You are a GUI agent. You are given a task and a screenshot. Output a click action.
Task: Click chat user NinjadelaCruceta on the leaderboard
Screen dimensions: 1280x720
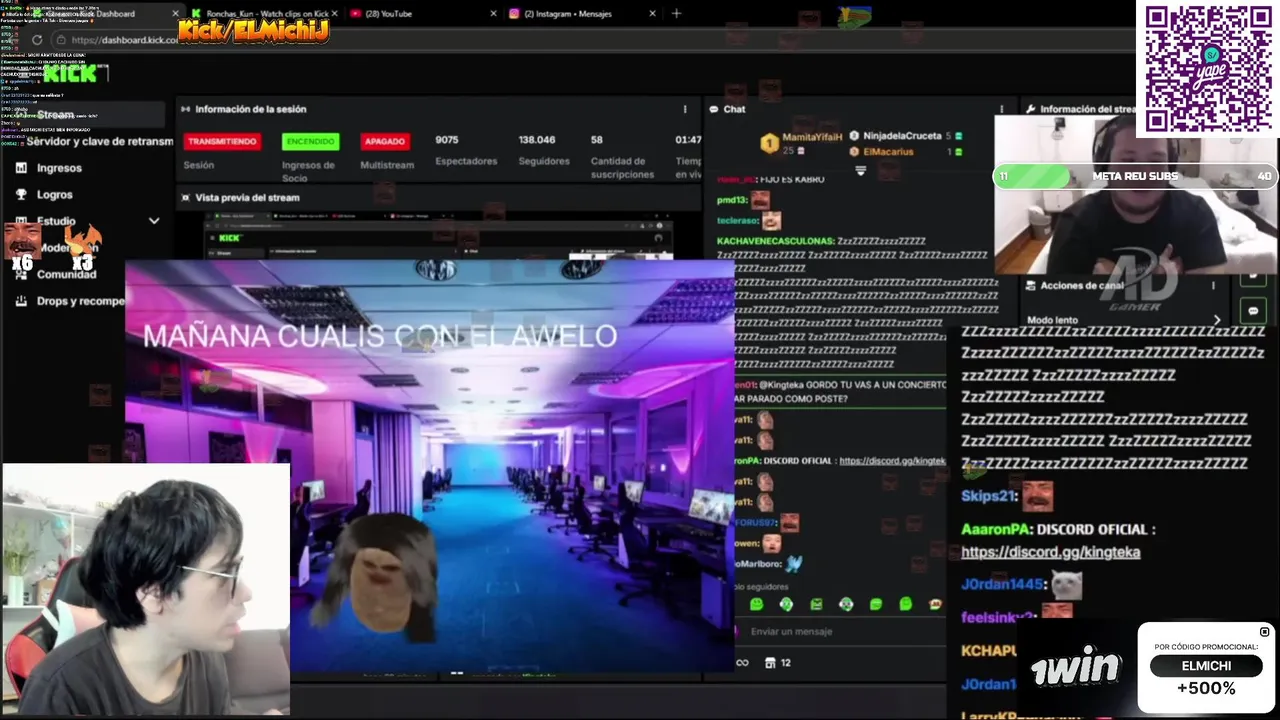(902, 136)
